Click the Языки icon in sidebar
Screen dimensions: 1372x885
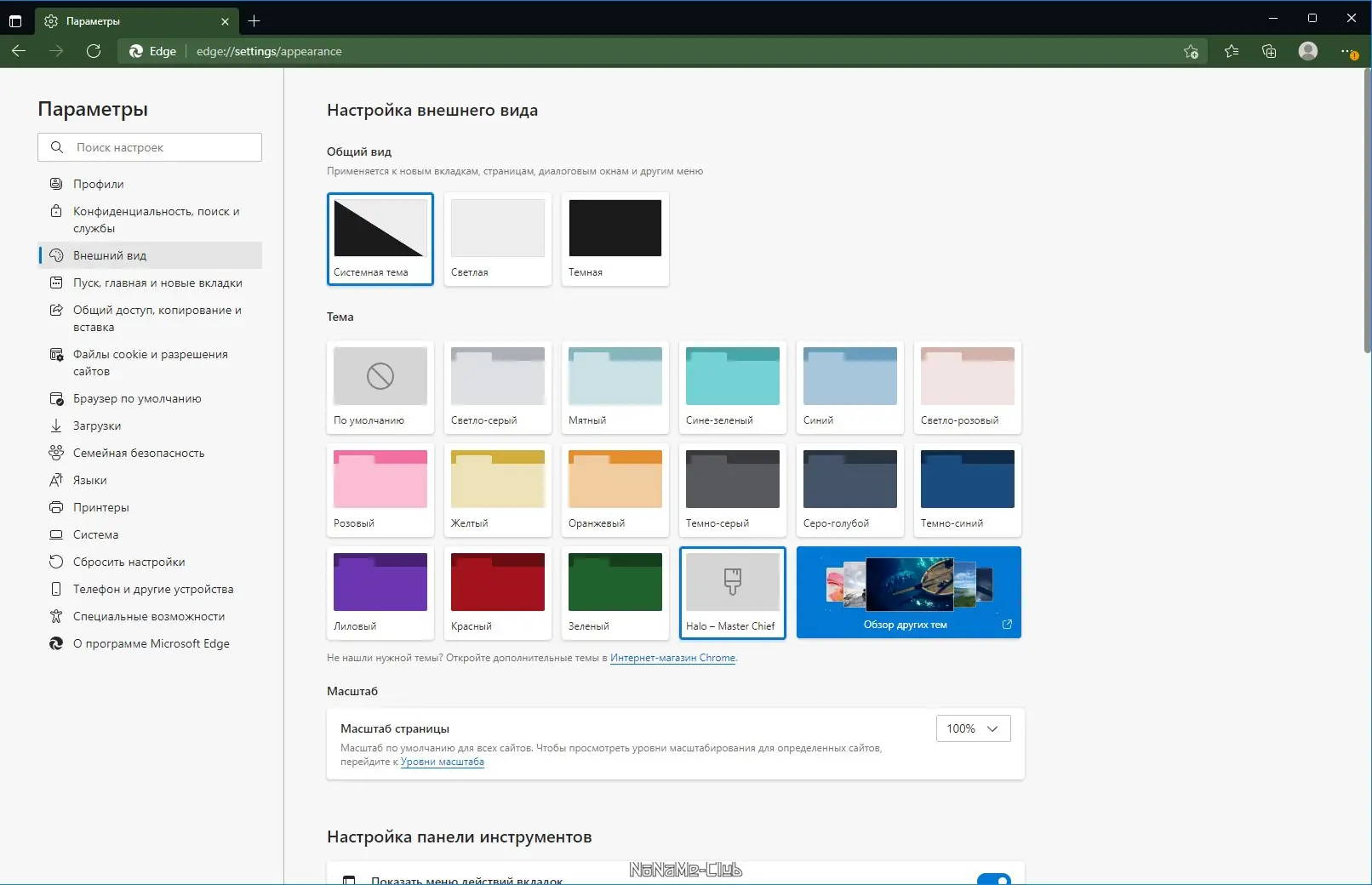click(56, 480)
